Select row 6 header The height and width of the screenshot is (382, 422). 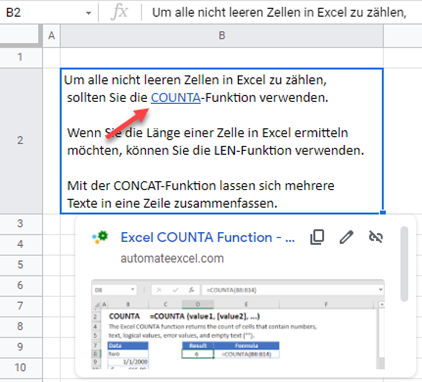(x=21, y=285)
